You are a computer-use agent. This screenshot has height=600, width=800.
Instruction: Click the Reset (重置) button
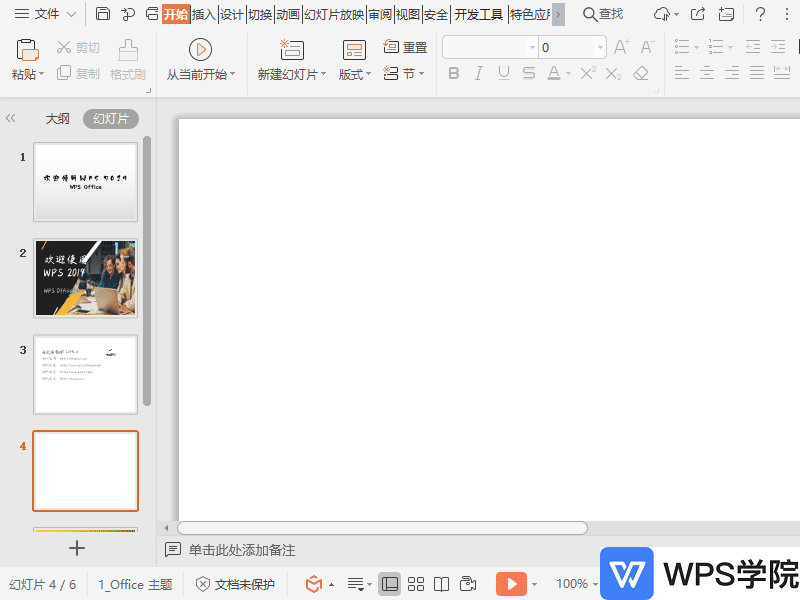coord(406,47)
